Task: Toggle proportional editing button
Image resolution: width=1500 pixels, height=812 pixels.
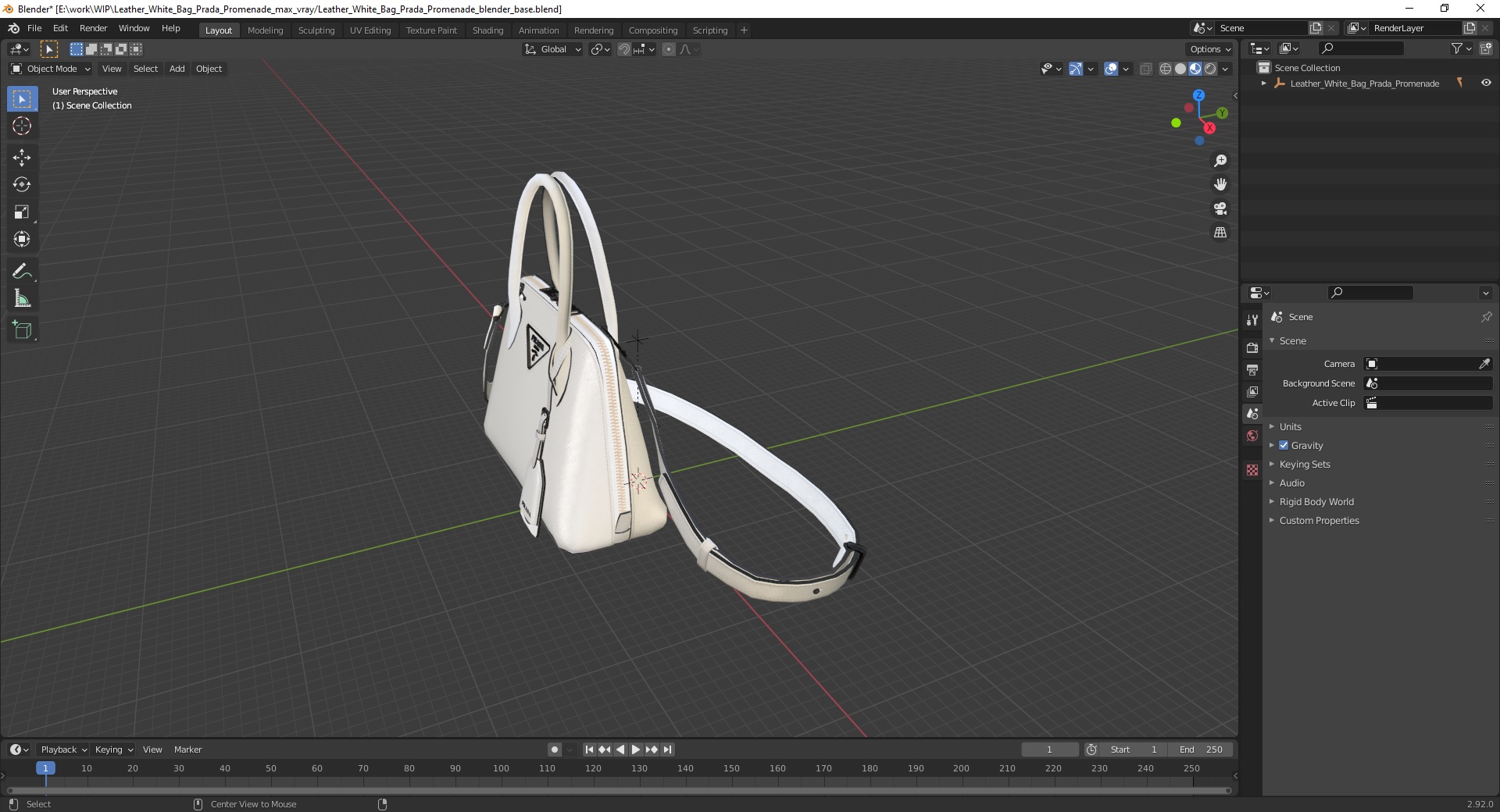Action: [x=669, y=49]
